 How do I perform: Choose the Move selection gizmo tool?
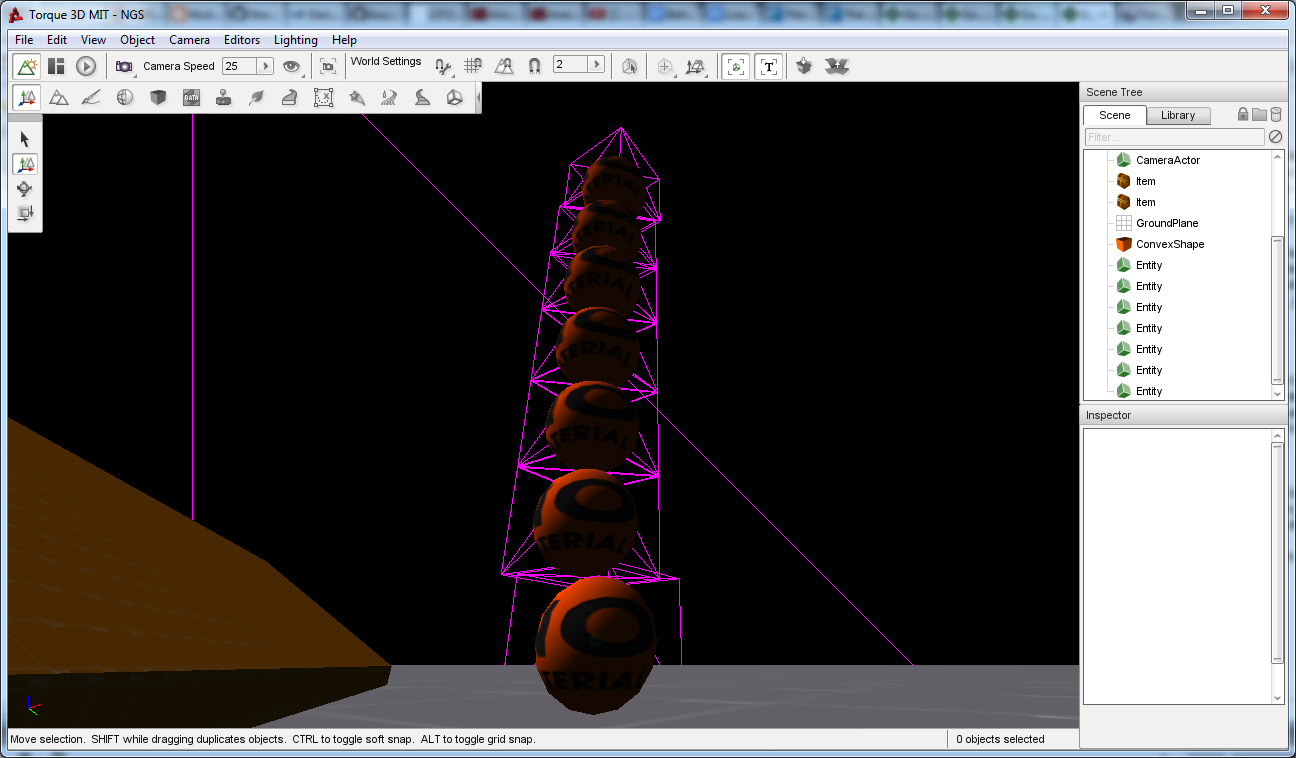click(25, 164)
